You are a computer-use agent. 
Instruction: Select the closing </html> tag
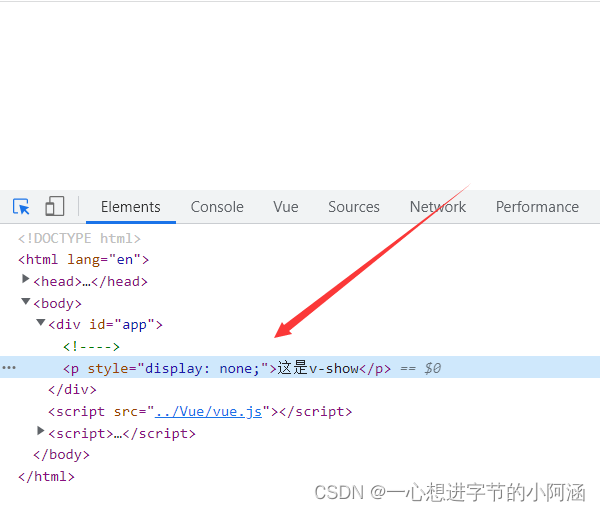[46, 477]
